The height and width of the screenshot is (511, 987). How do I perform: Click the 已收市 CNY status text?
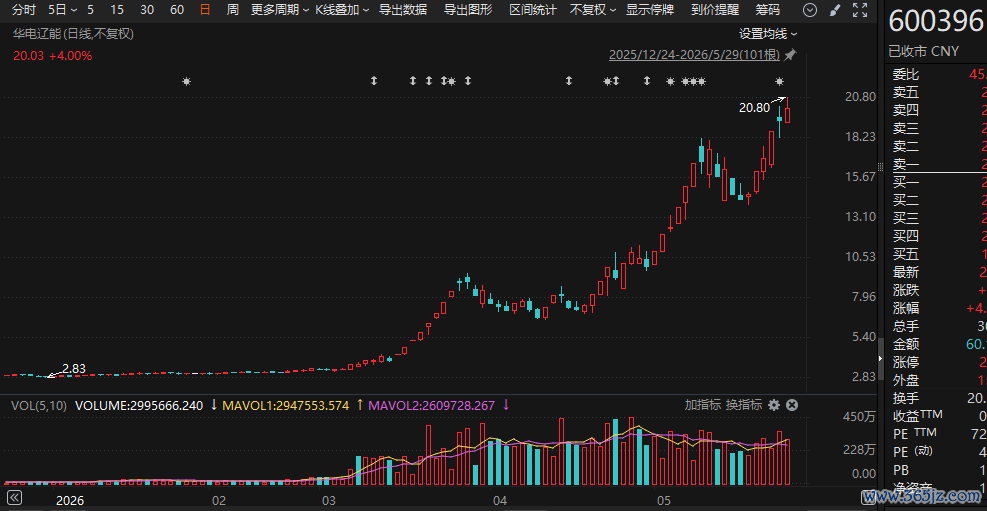[923, 51]
